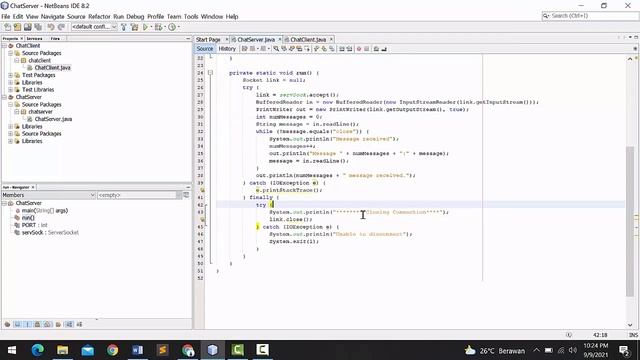Click the Find Previous Occurrence editor icon
This screenshot has width=640, height=360.
pyautogui.click(x=284, y=49)
